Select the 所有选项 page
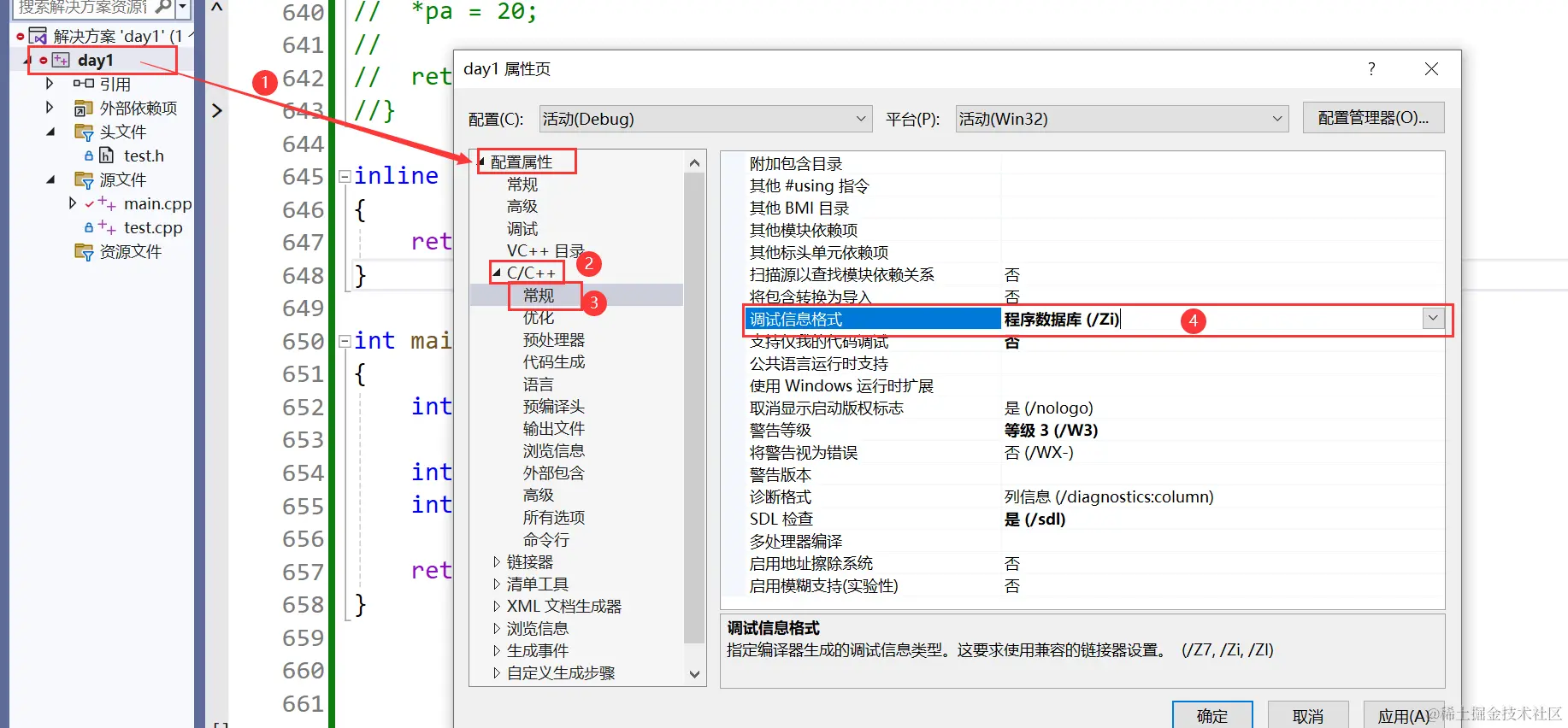 554,518
